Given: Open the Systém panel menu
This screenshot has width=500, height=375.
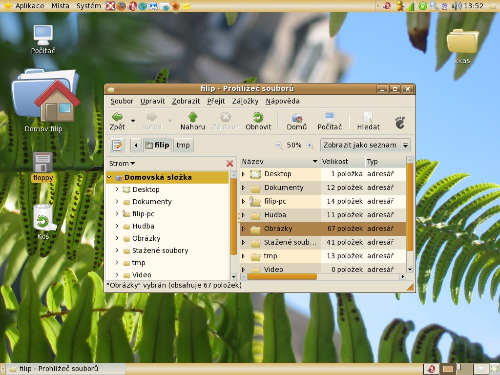Looking at the screenshot, I should (x=88, y=6).
